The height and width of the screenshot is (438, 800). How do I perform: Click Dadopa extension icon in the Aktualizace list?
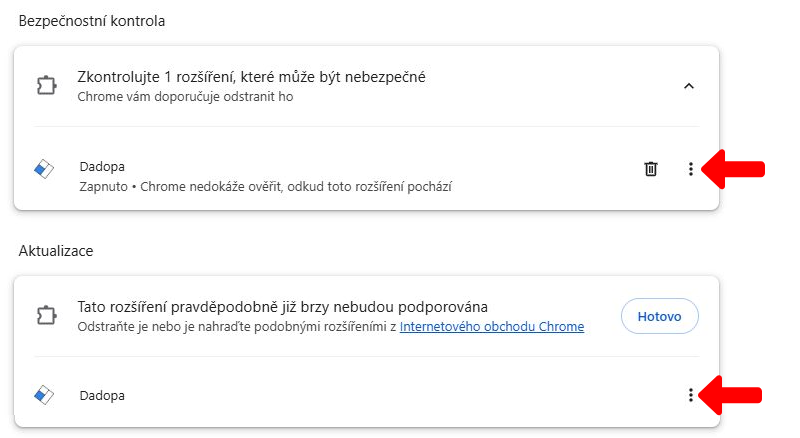coord(45,395)
